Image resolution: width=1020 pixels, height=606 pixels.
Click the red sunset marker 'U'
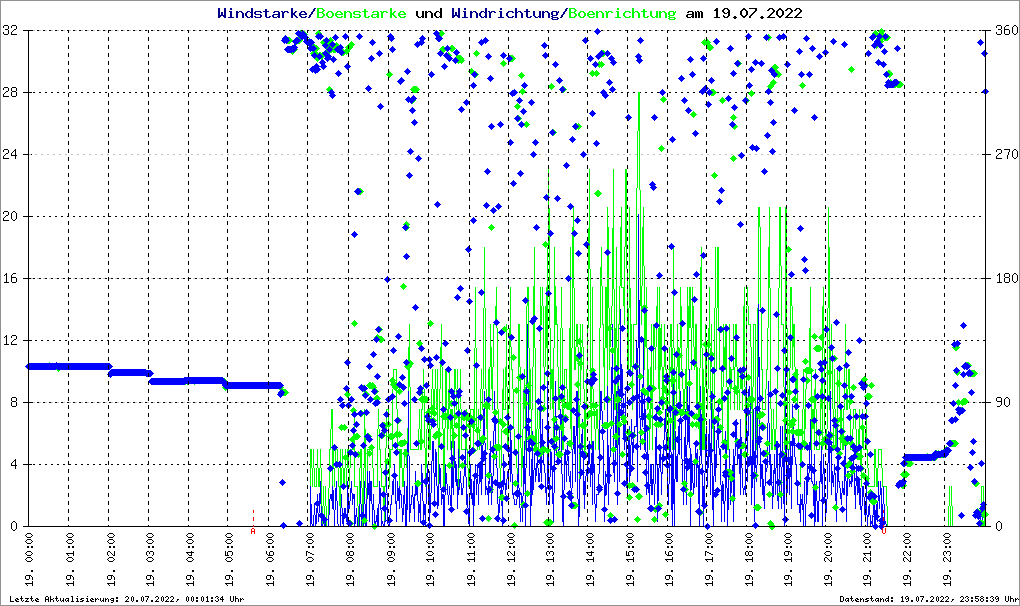884,531
